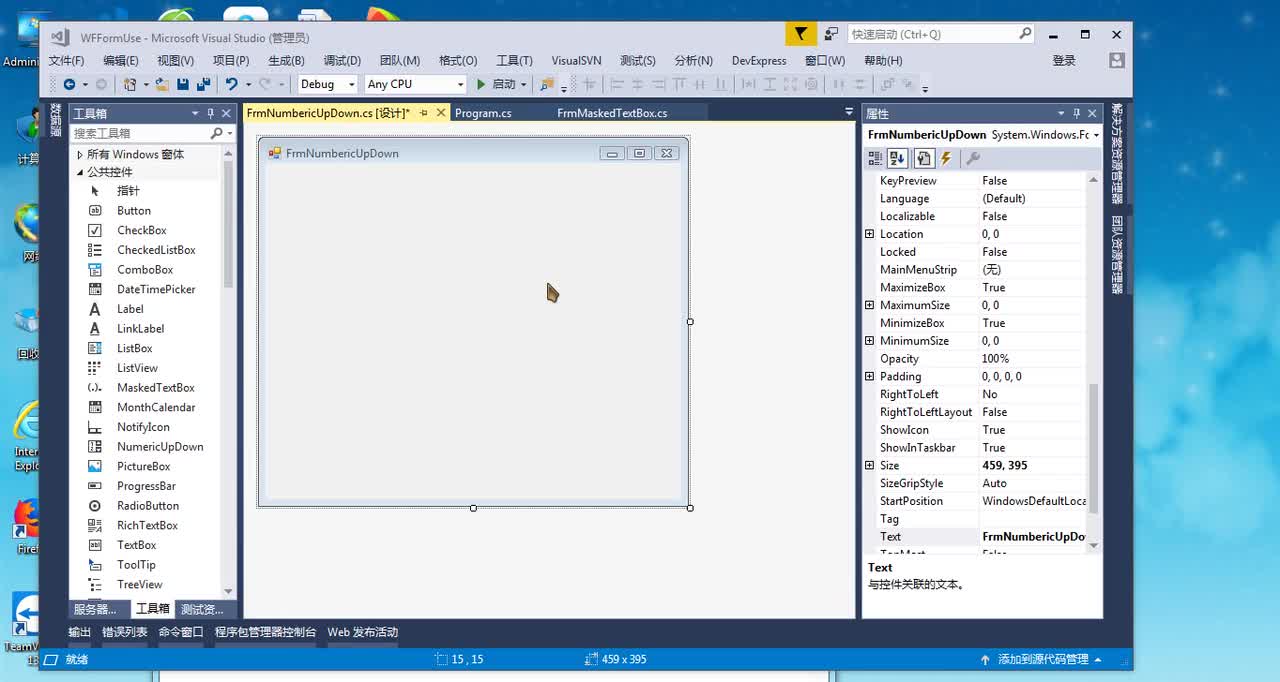Viewport: 1280px width, 682px height.
Task: Click the properties grid scrollbar thumb
Action: click(x=1093, y=448)
